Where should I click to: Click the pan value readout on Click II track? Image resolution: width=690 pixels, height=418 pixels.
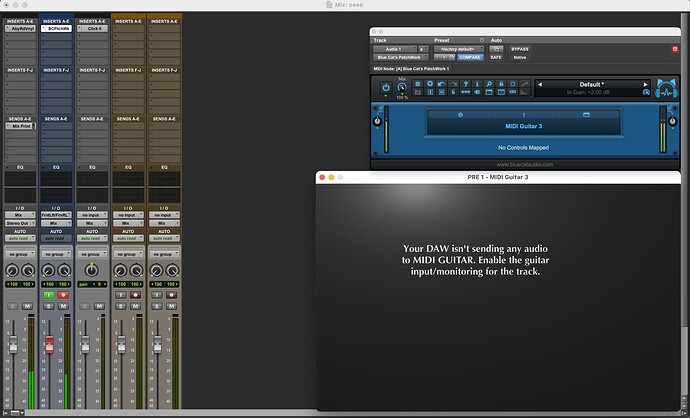click(x=92, y=284)
